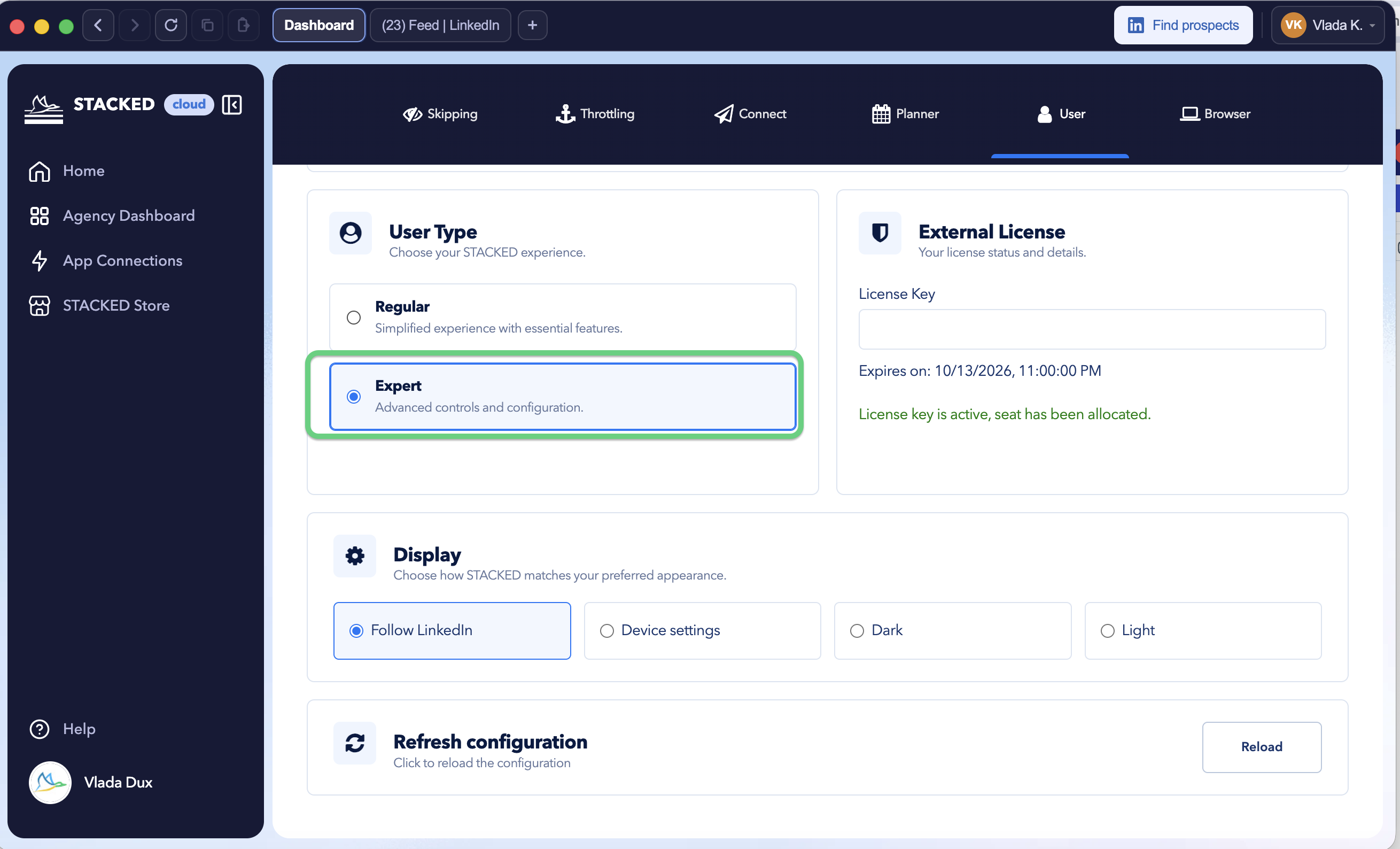
Task: Select the Dark theme radio
Action: (x=857, y=631)
